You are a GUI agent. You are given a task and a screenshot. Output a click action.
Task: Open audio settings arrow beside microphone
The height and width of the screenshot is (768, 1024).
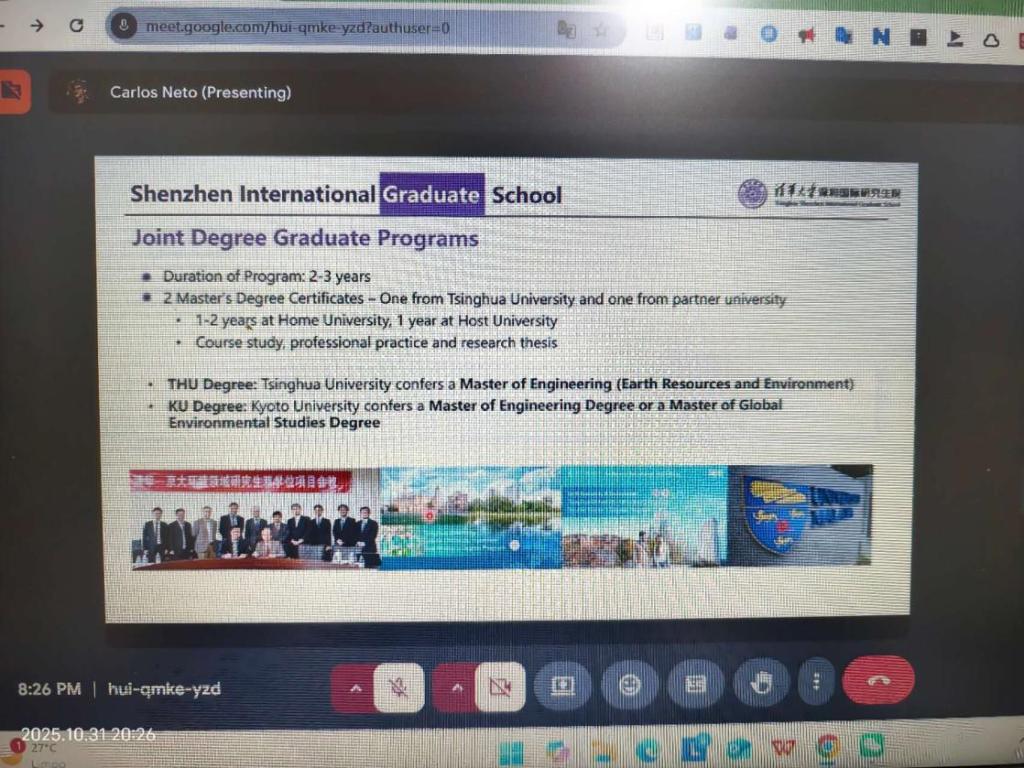tap(353, 688)
